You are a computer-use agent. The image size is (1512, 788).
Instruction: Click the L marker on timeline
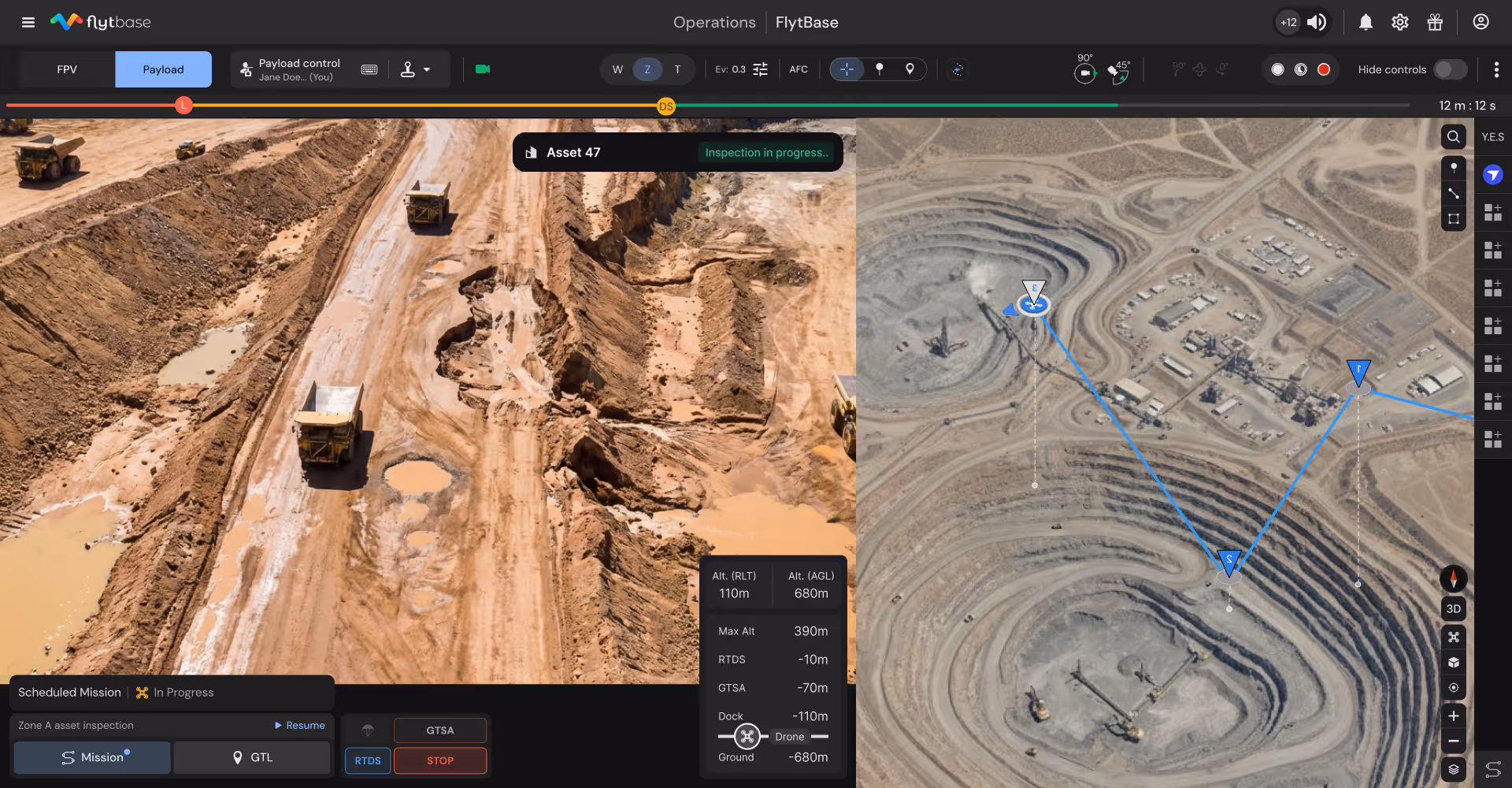pyautogui.click(x=183, y=105)
